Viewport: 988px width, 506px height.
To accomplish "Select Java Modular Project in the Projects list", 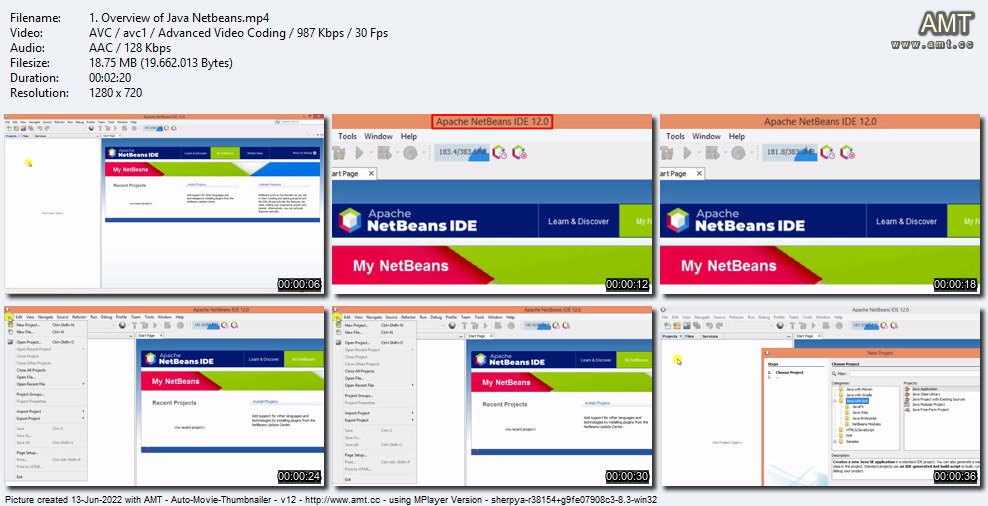I will click(928, 405).
